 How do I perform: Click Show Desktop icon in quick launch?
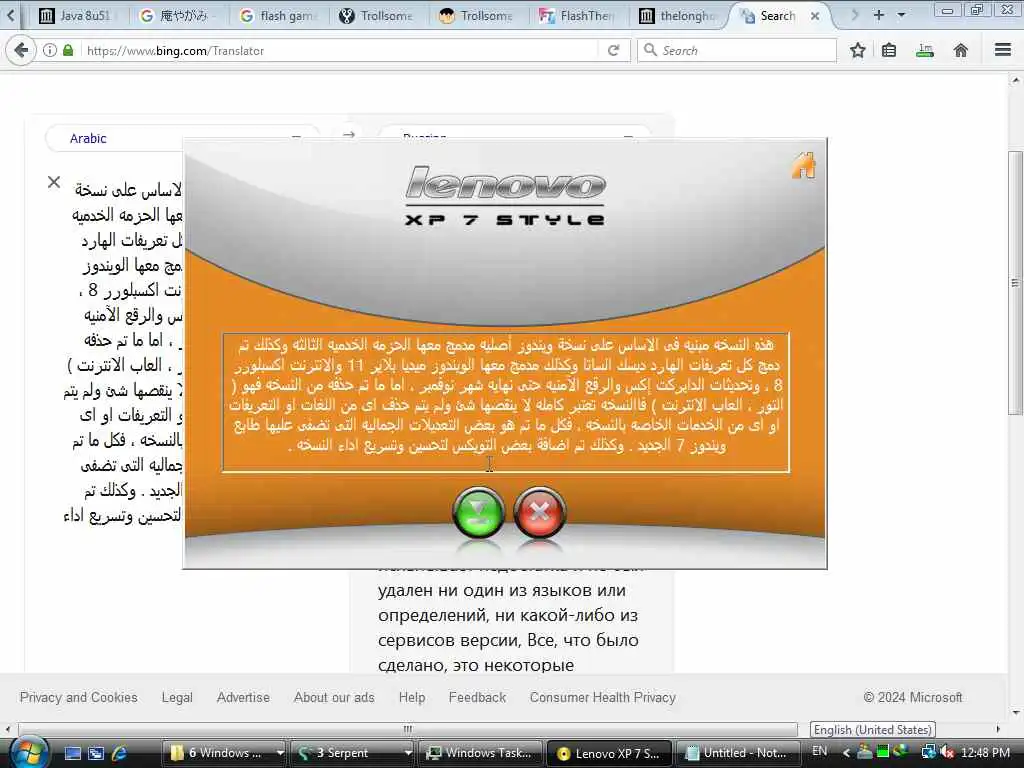tap(72, 753)
